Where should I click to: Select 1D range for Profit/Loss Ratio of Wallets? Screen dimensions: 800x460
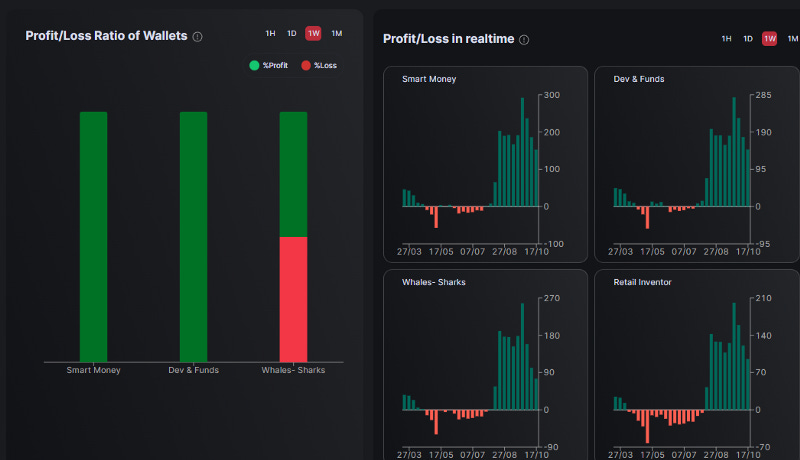(292, 34)
